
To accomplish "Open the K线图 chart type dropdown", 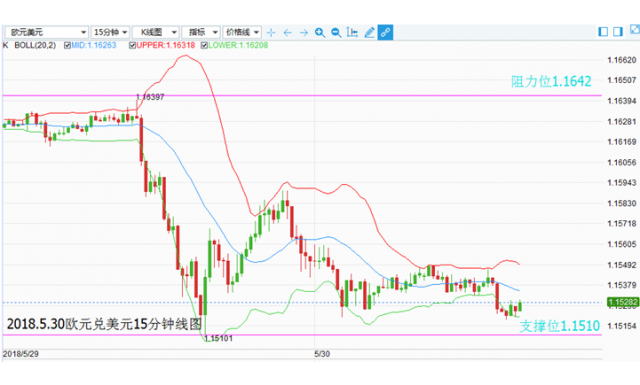I will tap(156, 32).
